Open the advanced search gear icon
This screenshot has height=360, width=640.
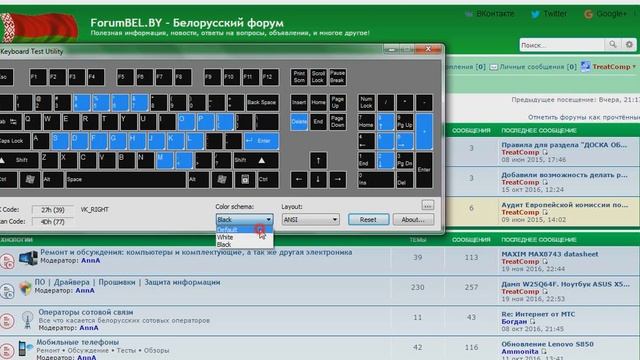(629, 44)
